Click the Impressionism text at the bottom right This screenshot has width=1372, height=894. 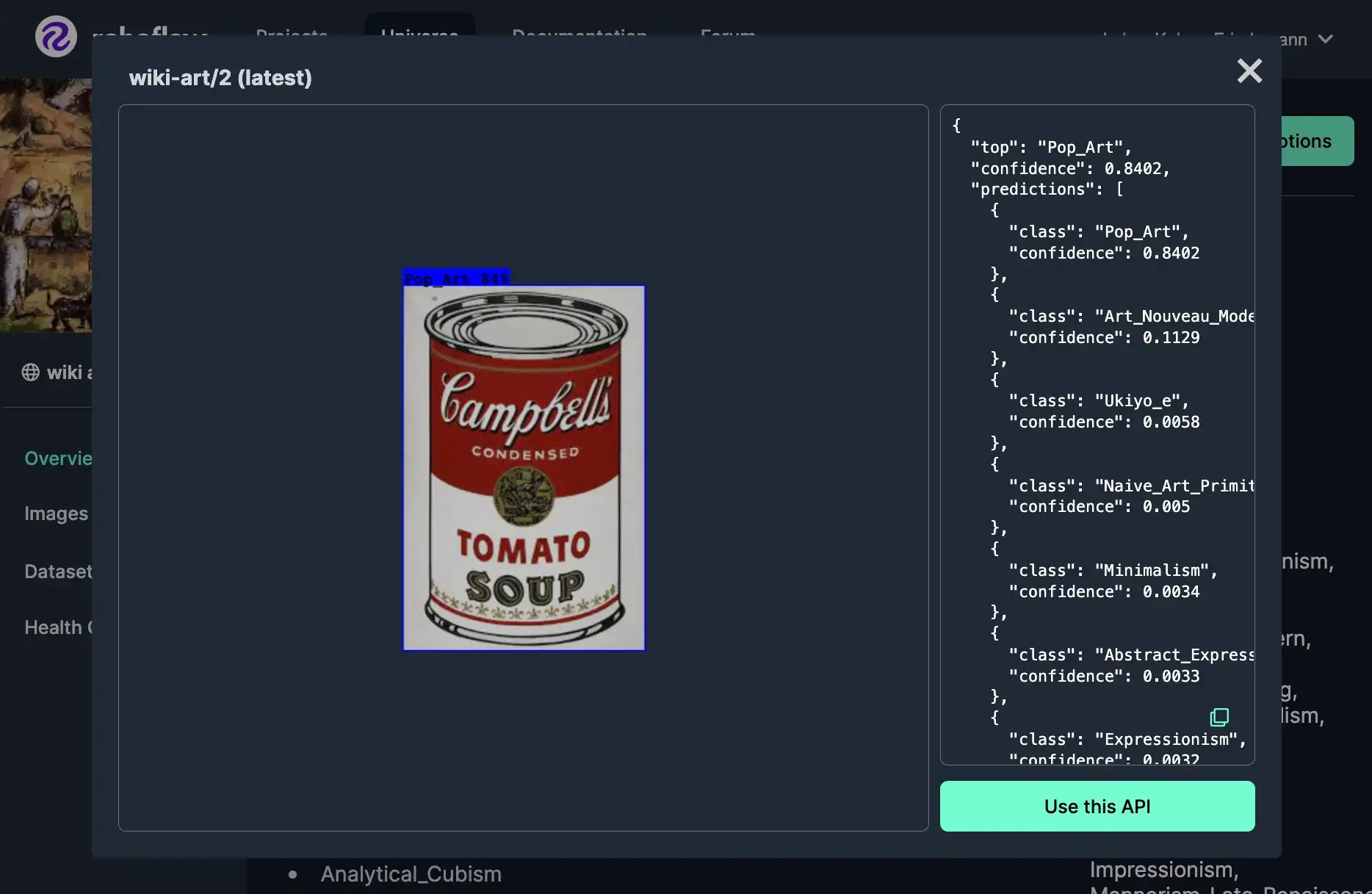coord(1164,870)
